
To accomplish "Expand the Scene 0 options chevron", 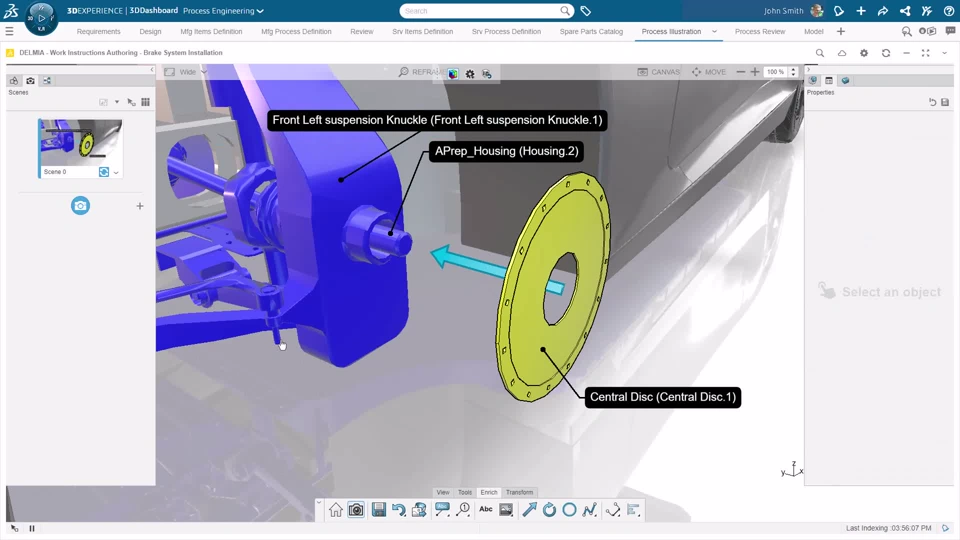I will click(116, 173).
